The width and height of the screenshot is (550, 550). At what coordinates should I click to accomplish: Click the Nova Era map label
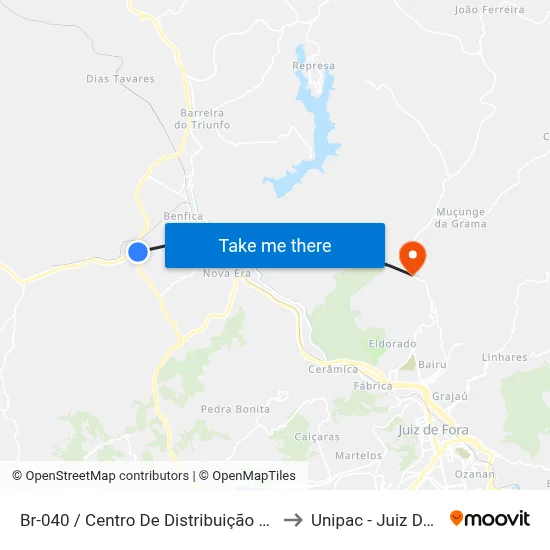(227, 273)
